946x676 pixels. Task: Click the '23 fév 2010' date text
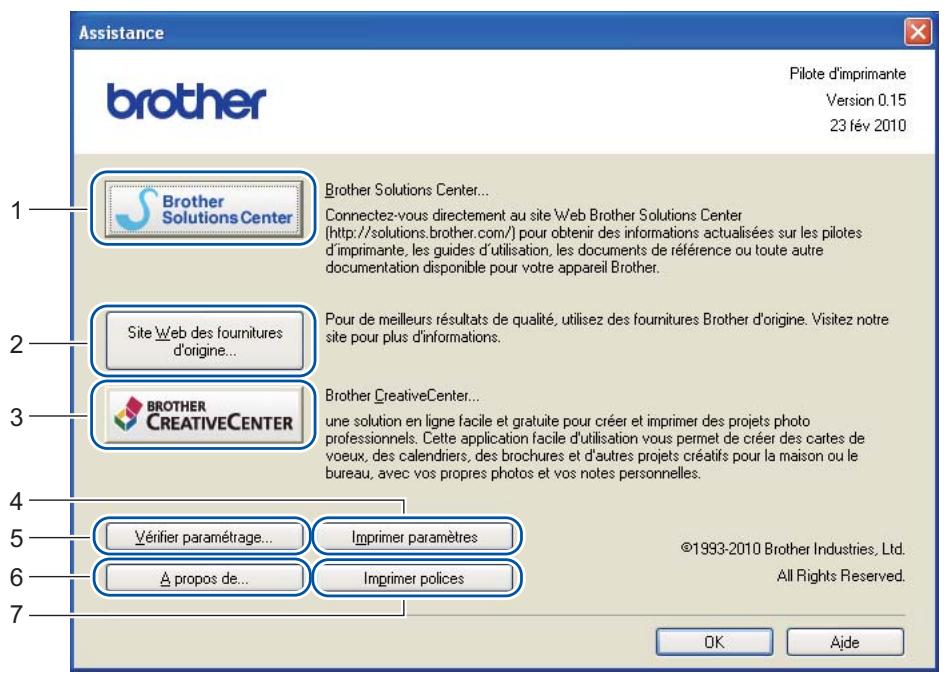click(868, 126)
